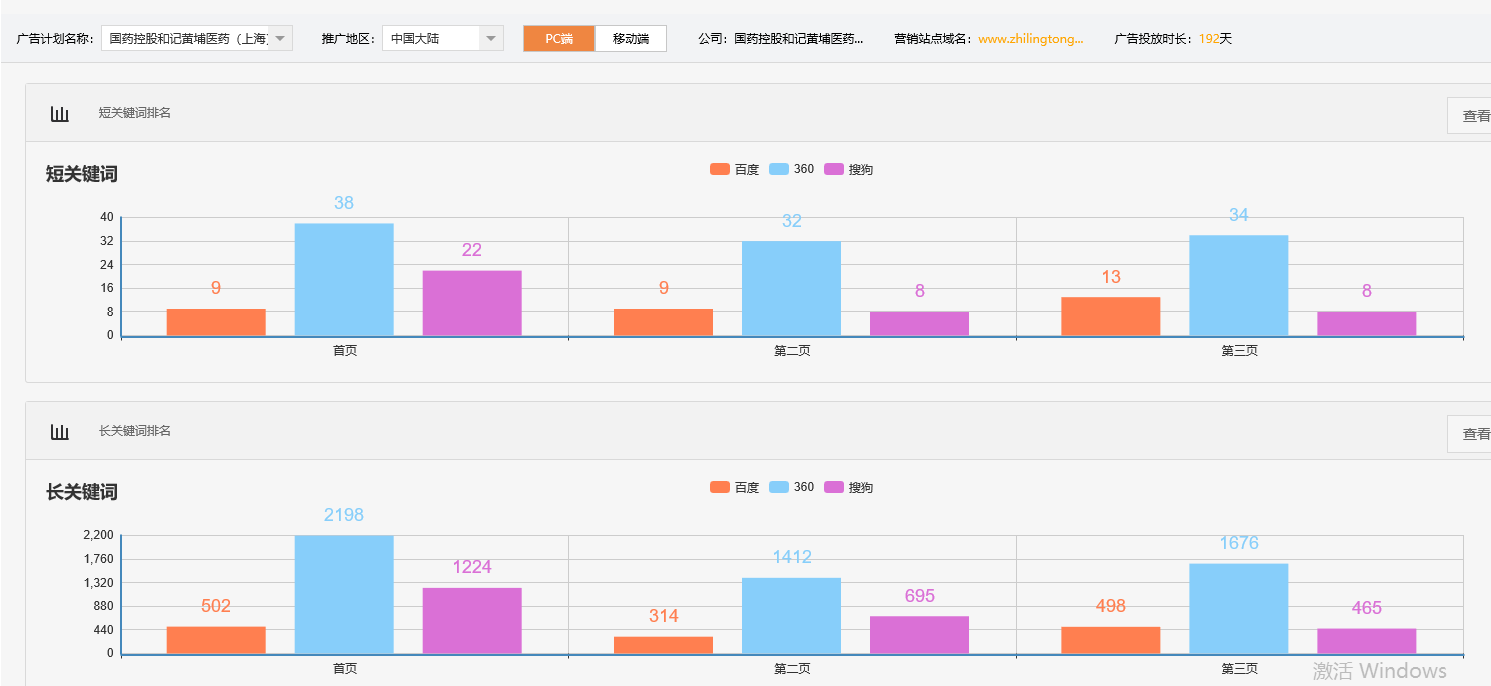Select the orange 百度 bar labeled 13
The height and width of the screenshot is (686, 1491).
[1110, 316]
